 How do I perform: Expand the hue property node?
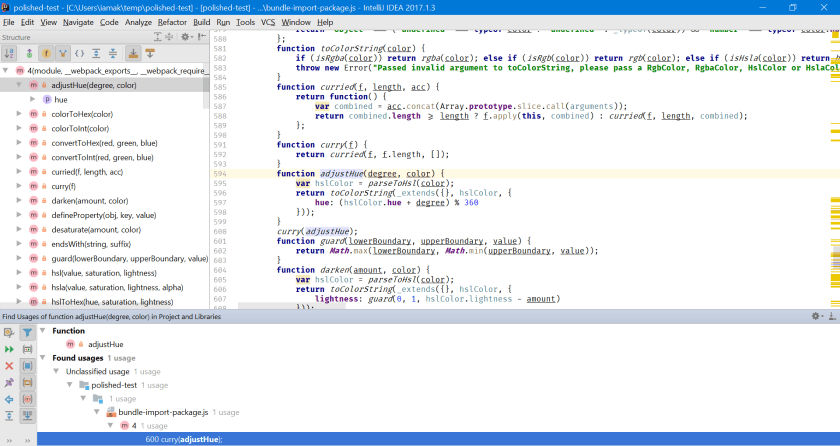click(x=33, y=99)
